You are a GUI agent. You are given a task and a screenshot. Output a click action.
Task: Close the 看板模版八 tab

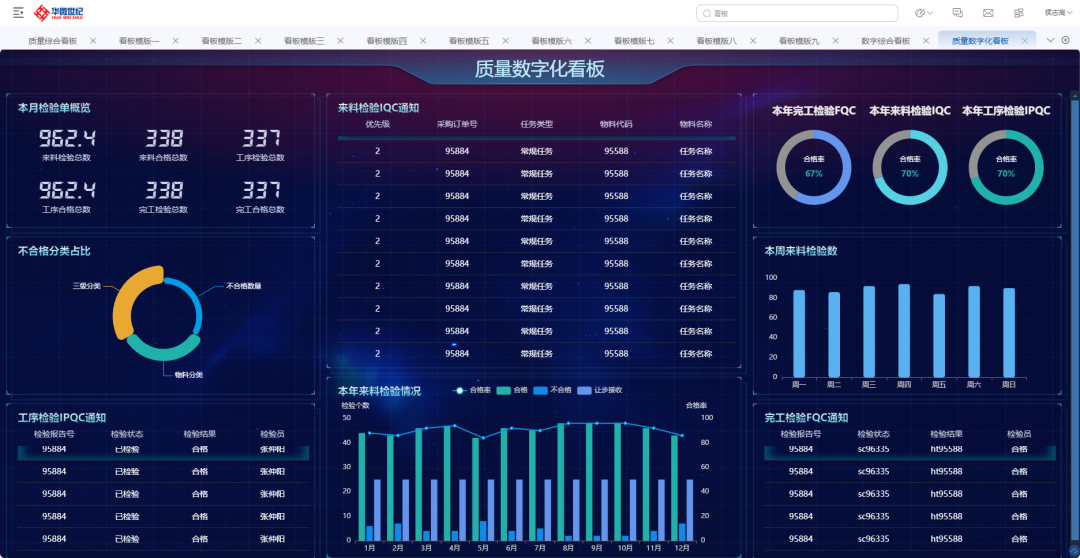point(753,41)
